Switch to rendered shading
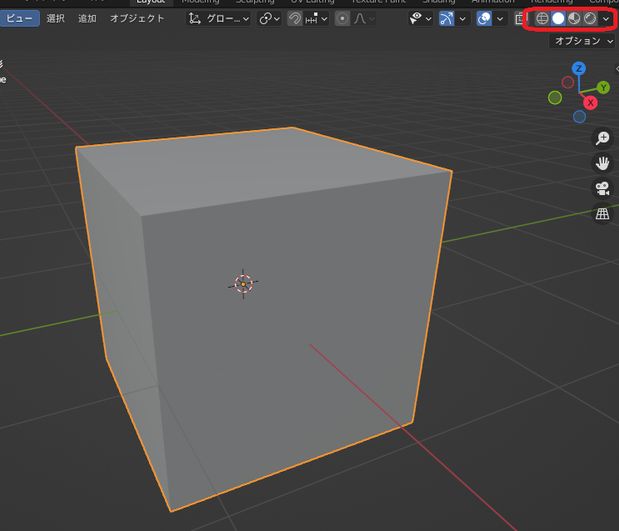This screenshot has width=619, height=531. [x=590, y=18]
